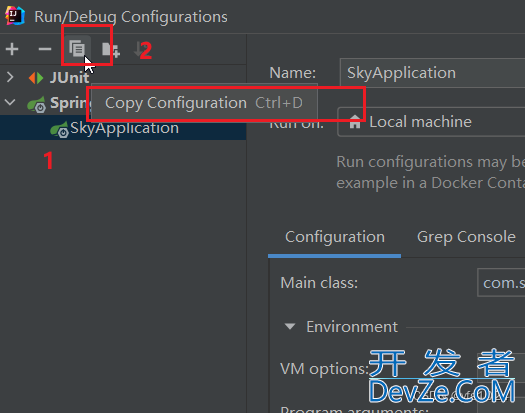This screenshot has height=413, width=525.
Task: Click the Remove Configuration minus icon
Action: pos(45,49)
